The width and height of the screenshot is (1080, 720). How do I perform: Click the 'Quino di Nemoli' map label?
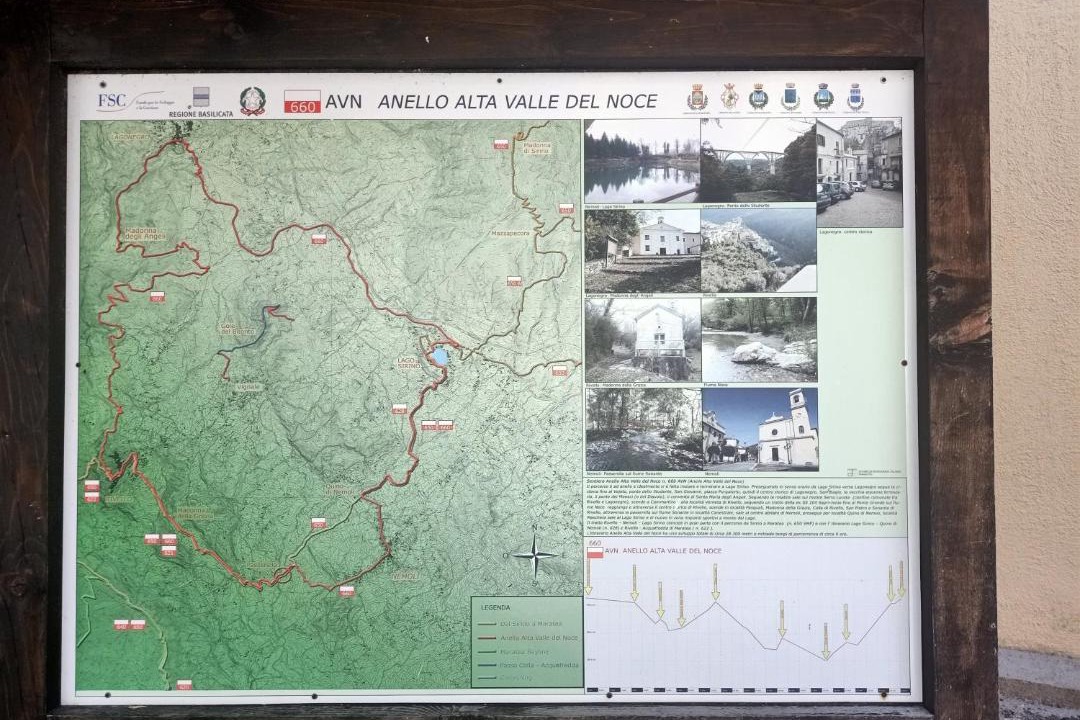tap(338, 489)
